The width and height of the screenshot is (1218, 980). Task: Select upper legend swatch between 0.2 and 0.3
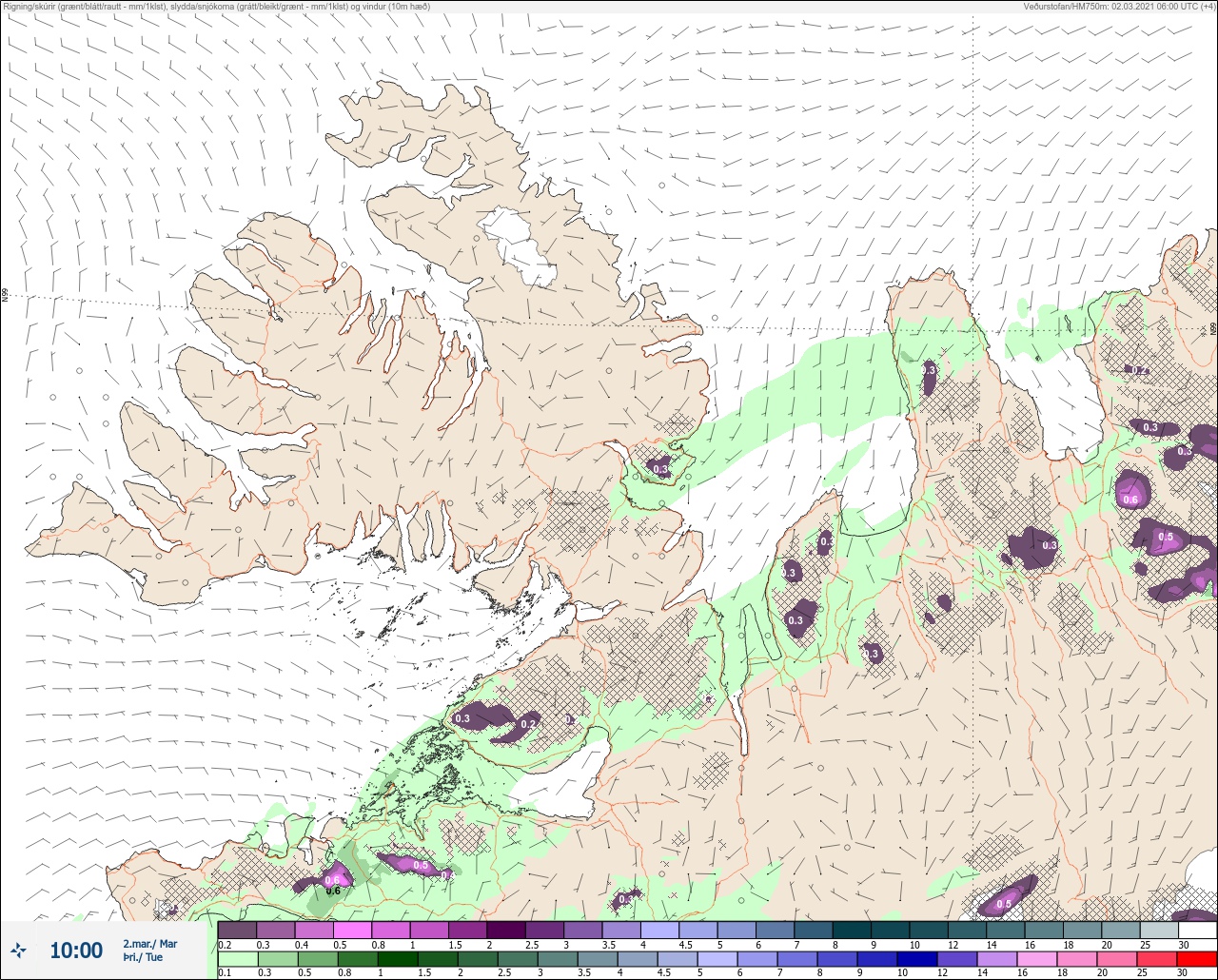[x=237, y=930]
